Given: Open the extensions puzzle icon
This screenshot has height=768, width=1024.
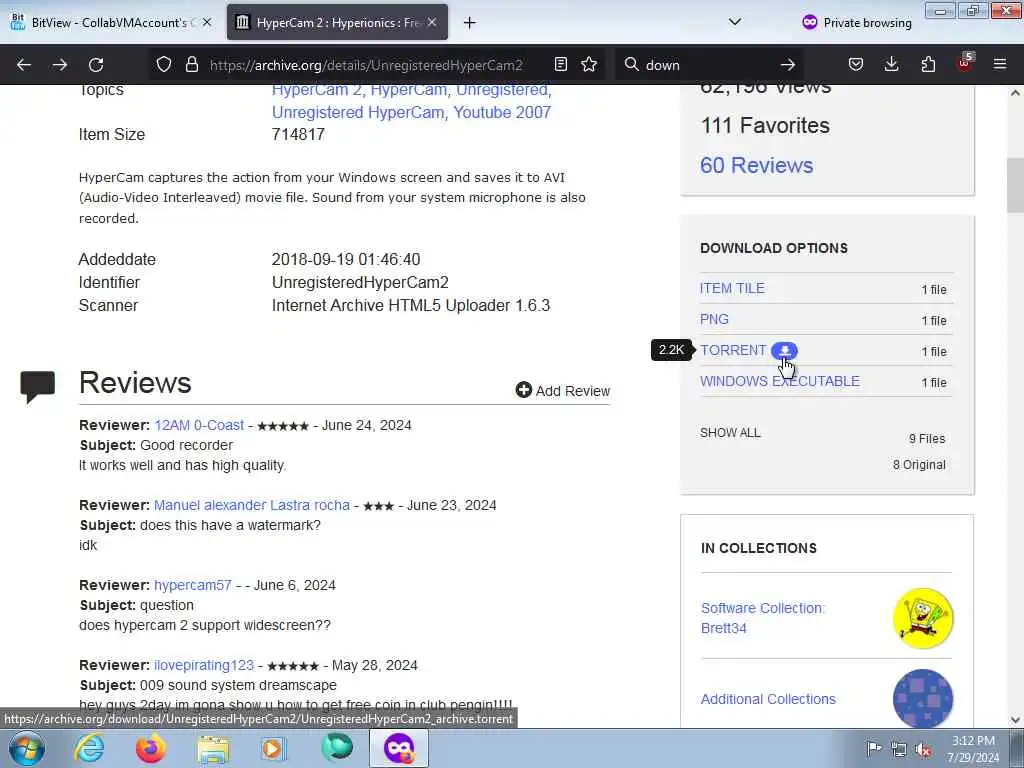Looking at the screenshot, I should 928,65.
